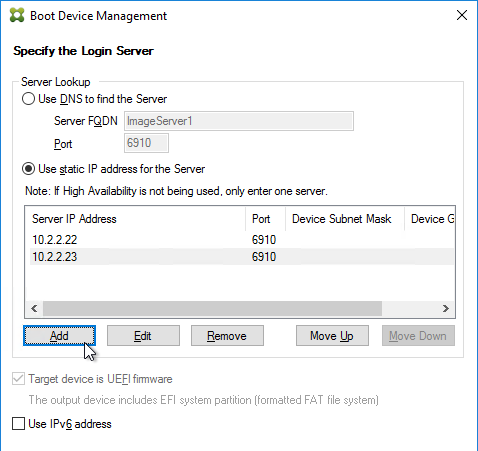Add a new login server
The width and height of the screenshot is (478, 451).
click(x=59, y=336)
